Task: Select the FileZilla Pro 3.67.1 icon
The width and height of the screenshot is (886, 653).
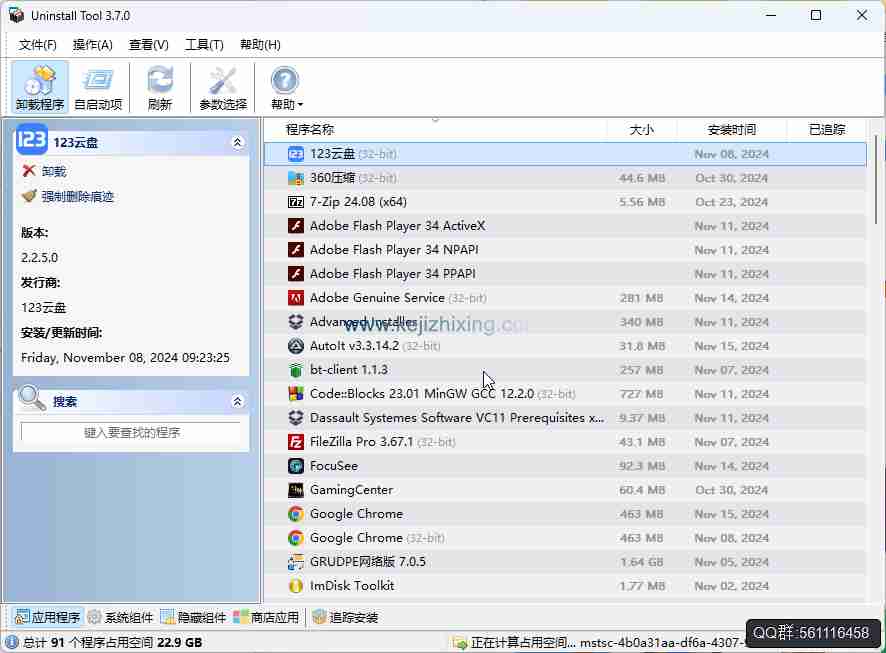Action: tap(296, 442)
